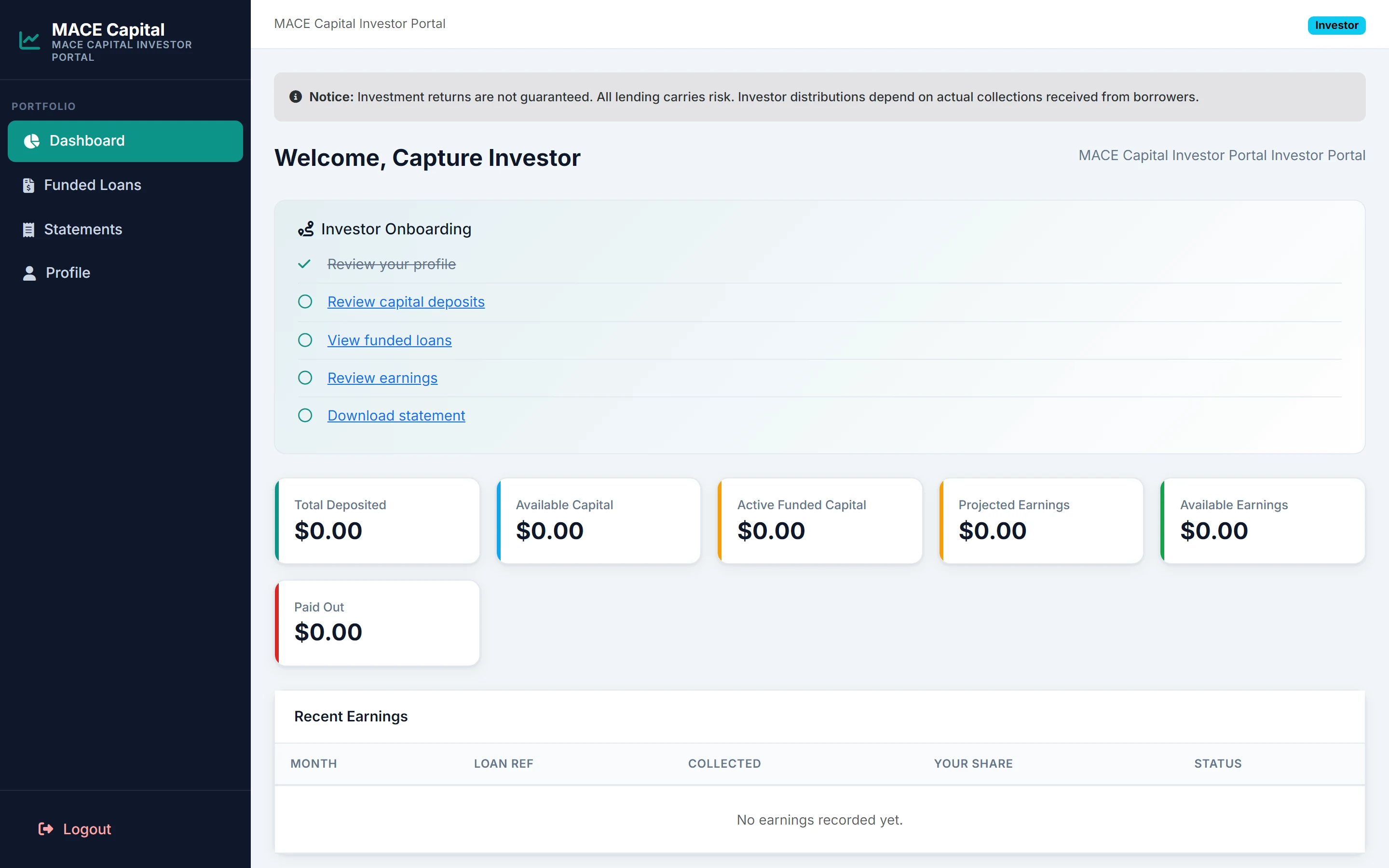The width and height of the screenshot is (1389, 868).
Task: Click the Projected Earnings card
Action: (x=1041, y=521)
